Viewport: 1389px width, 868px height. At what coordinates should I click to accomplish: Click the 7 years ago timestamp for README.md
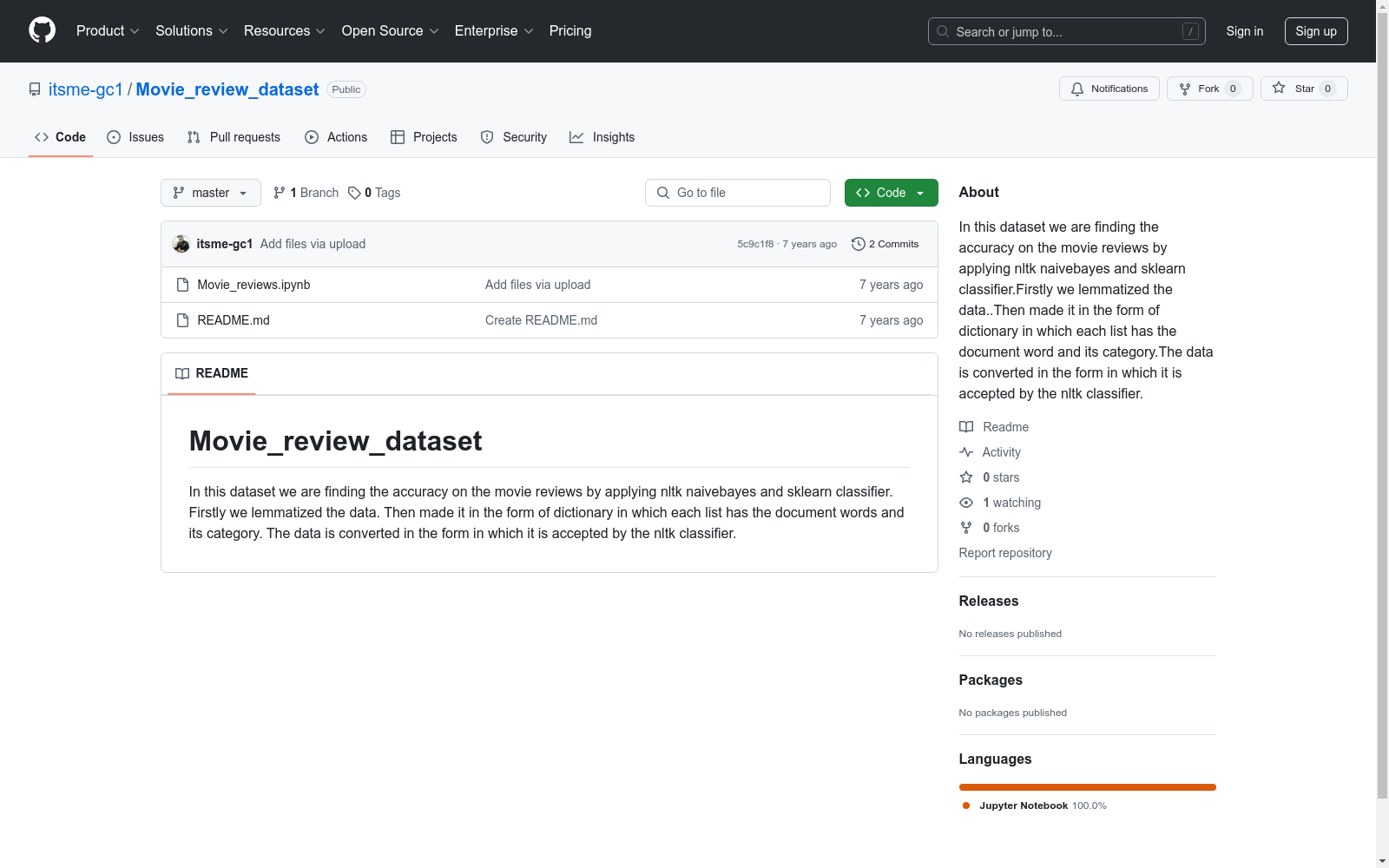[892, 320]
